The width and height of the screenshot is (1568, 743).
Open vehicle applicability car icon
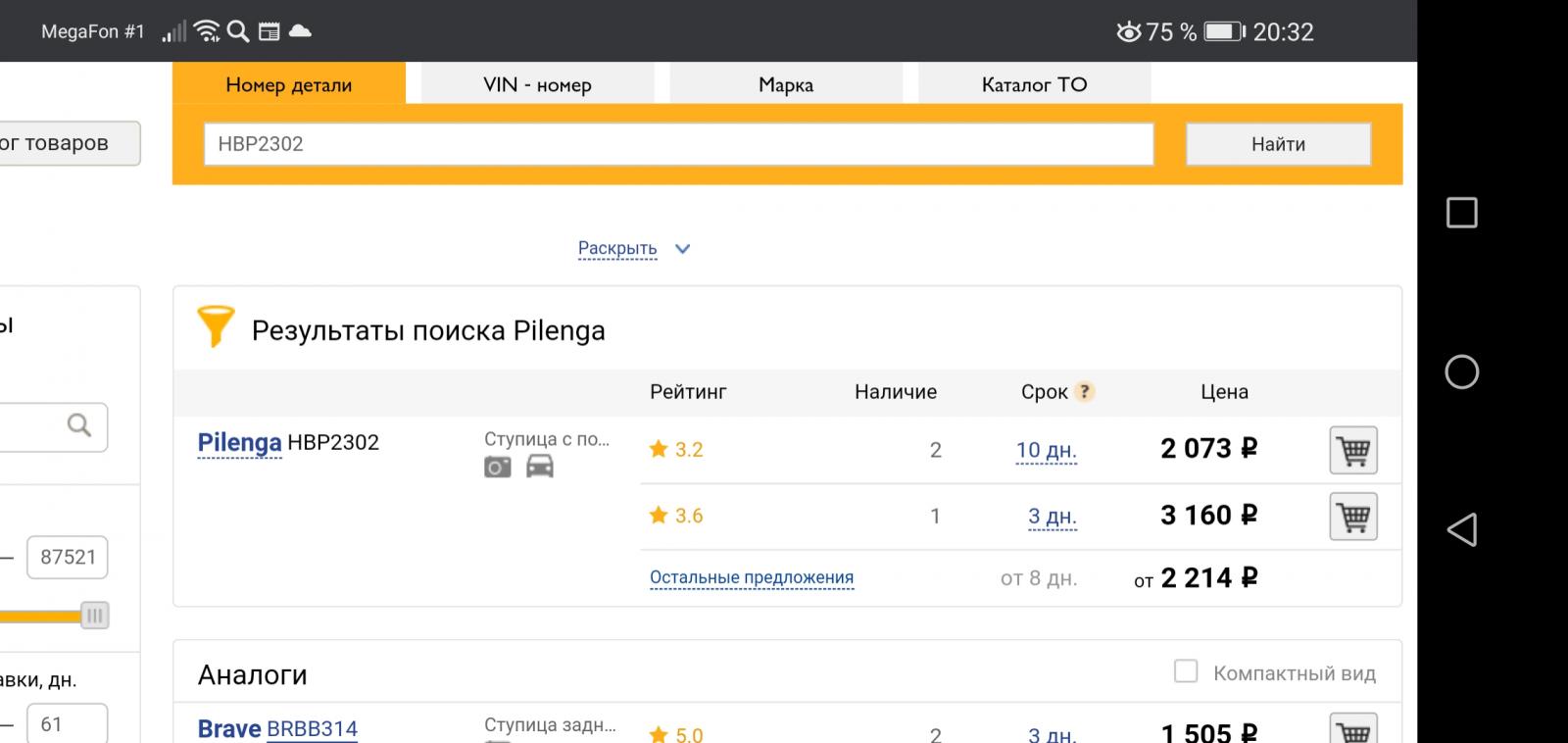pyautogui.click(x=540, y=467)
